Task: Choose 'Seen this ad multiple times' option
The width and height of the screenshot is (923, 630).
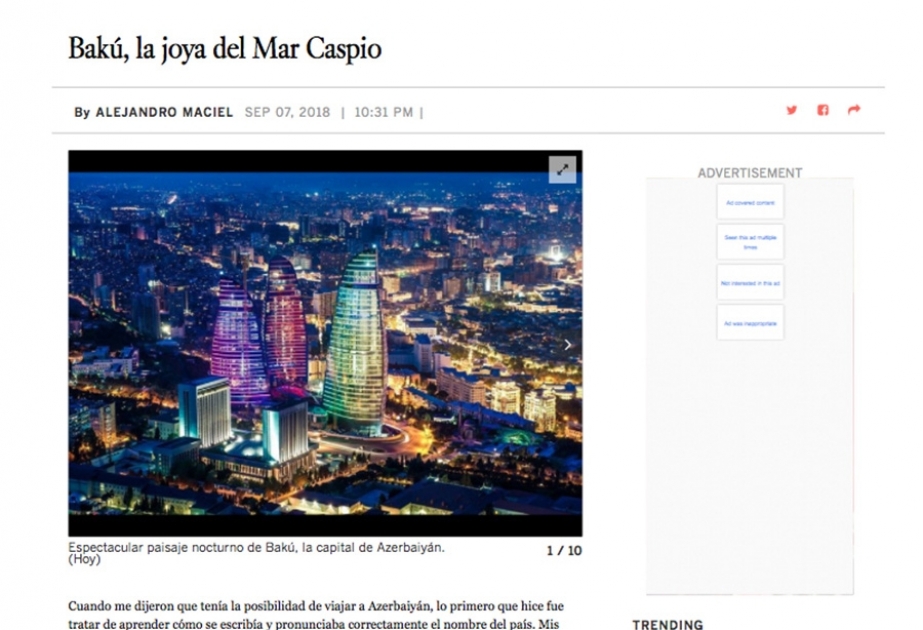Action: tap(750, 242)
